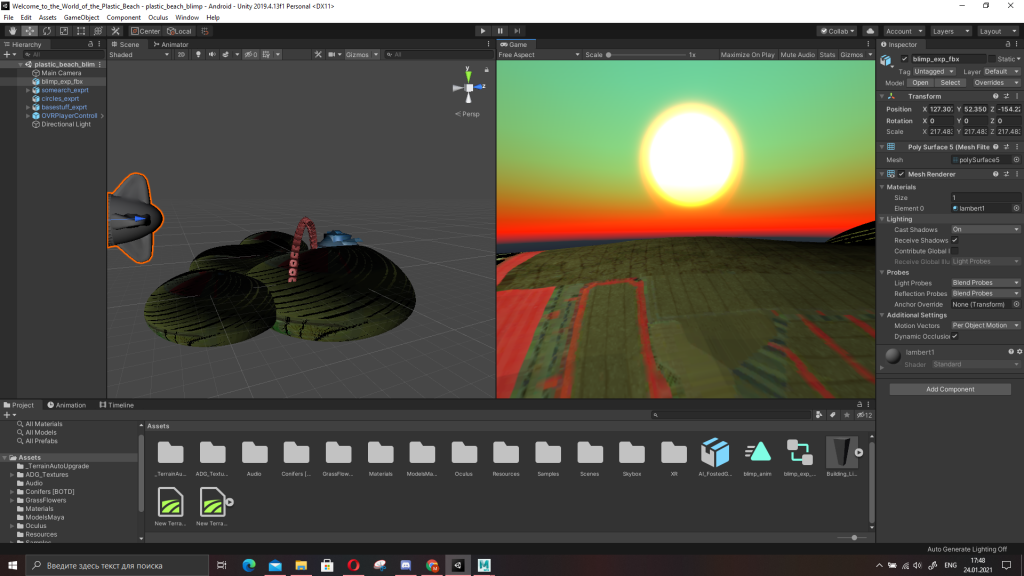Screen dimensions: 1024x576
Task: Open the Scene view camera settings icon
Action: click(334, 55)
